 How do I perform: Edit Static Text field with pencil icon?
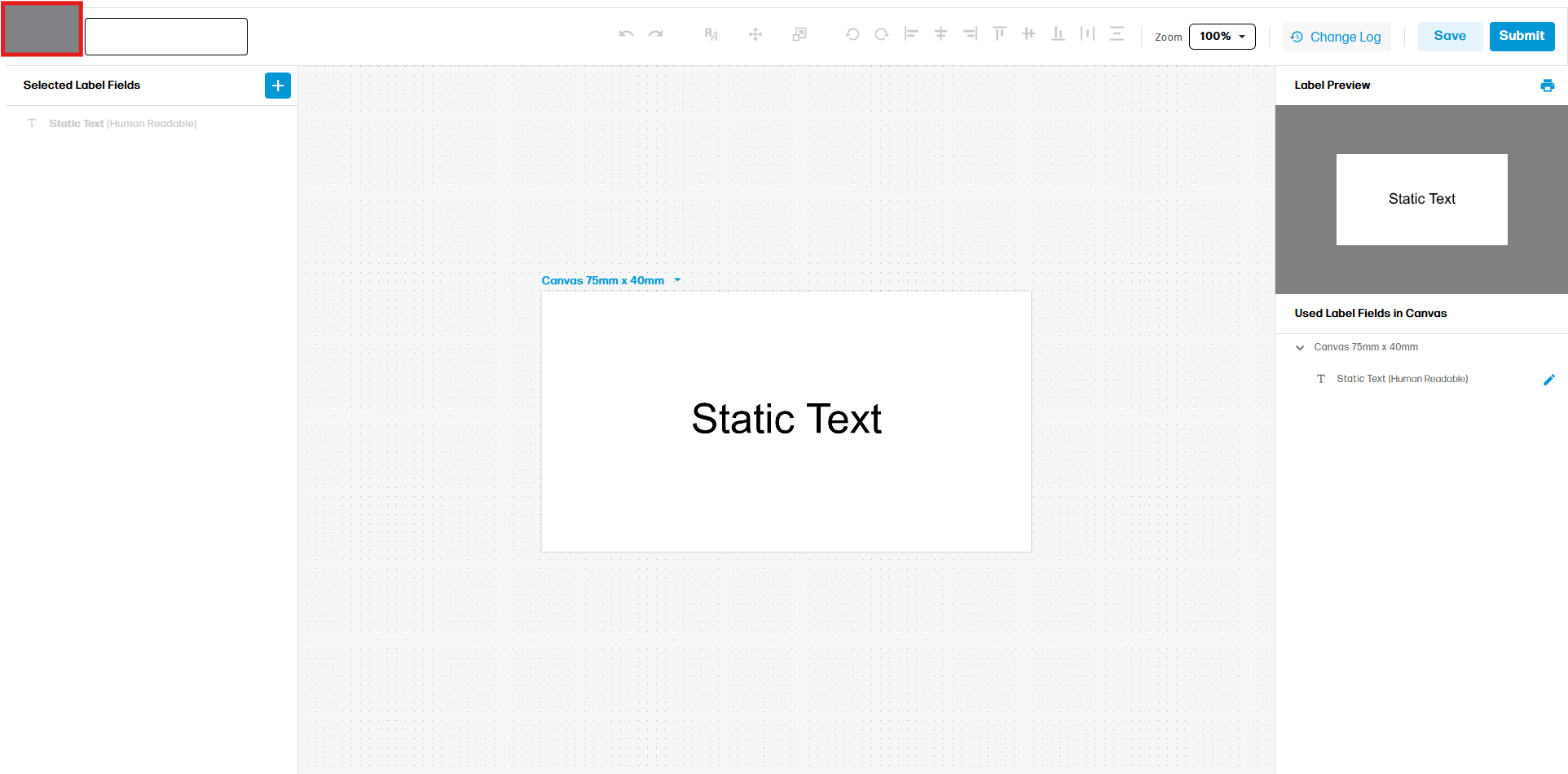(x=1548, y=380)
